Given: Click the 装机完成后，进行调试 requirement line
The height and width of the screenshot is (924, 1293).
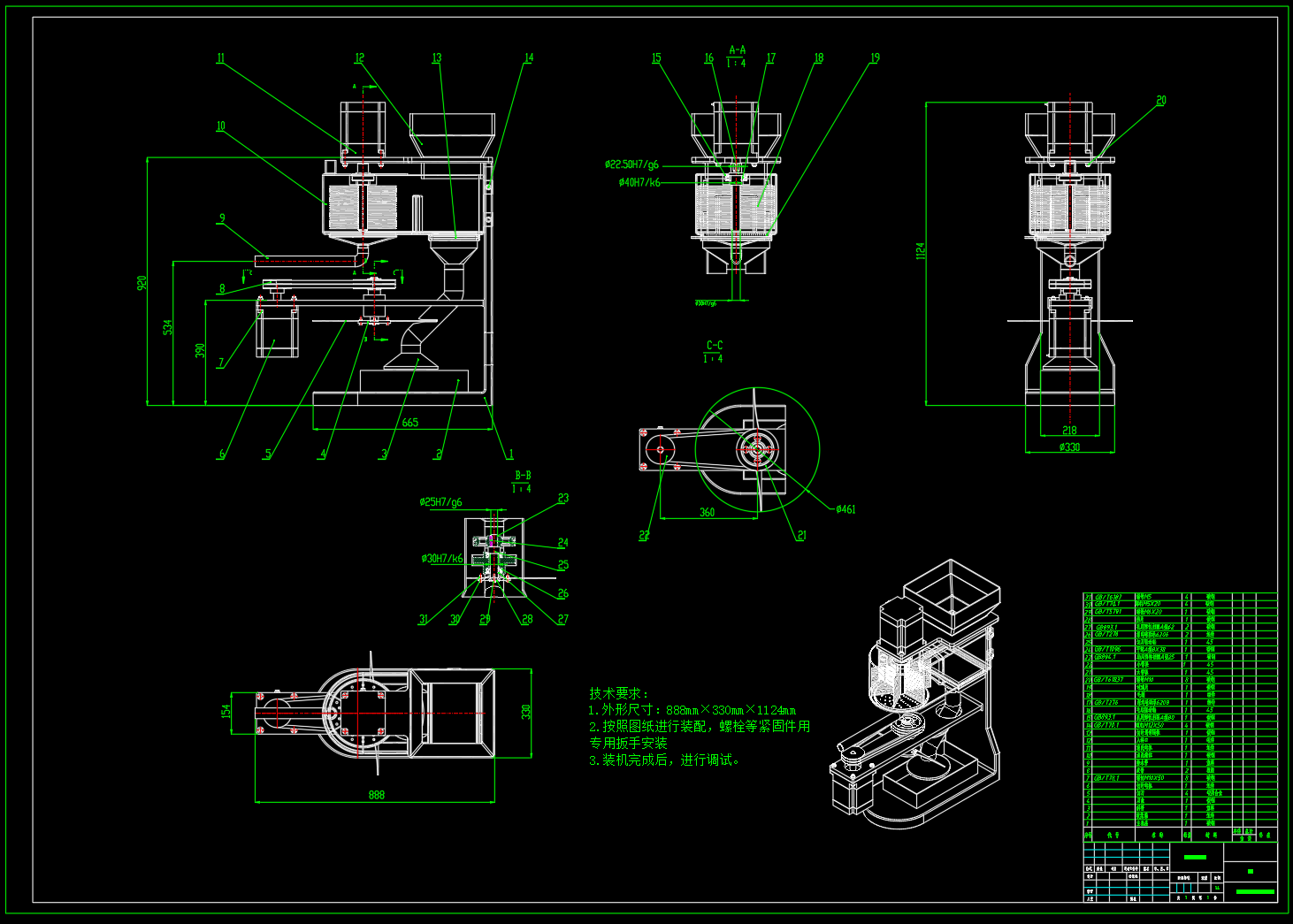Looking at the screenshot, I should [664, 760].
